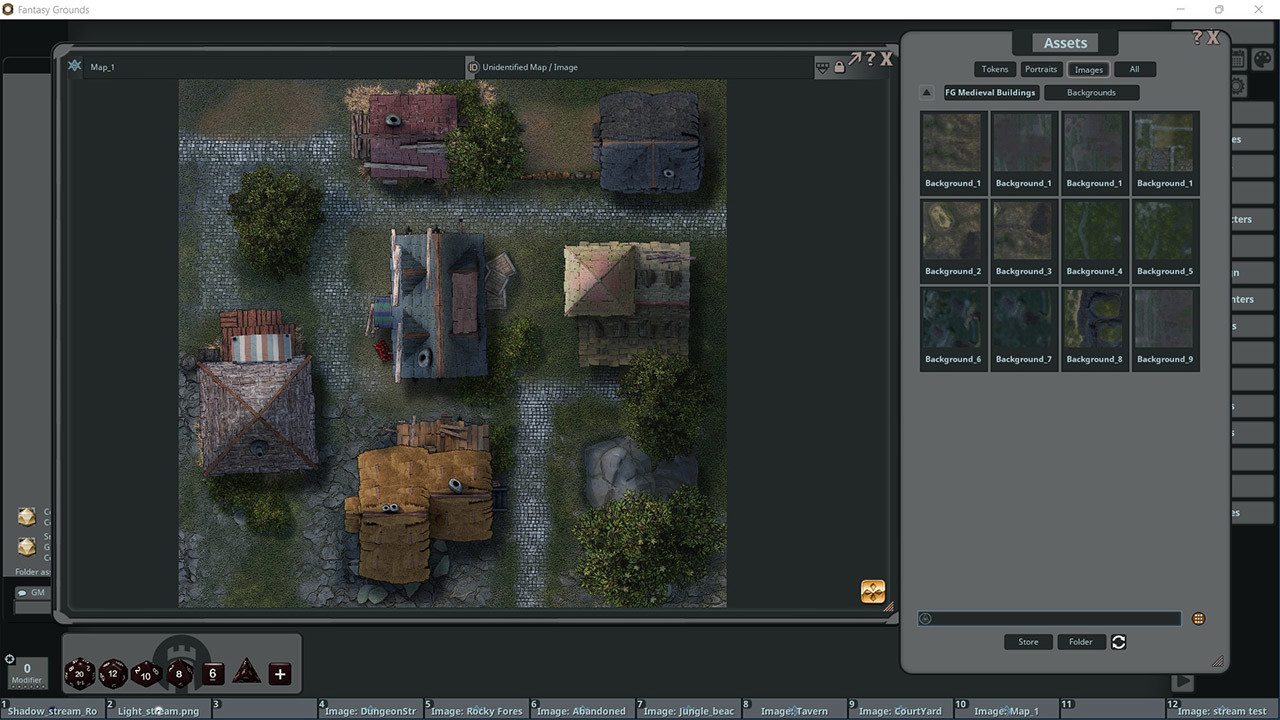Select the d4 die from the dice tray
This screenshot has width=1280, height=720.
[246, 674]
